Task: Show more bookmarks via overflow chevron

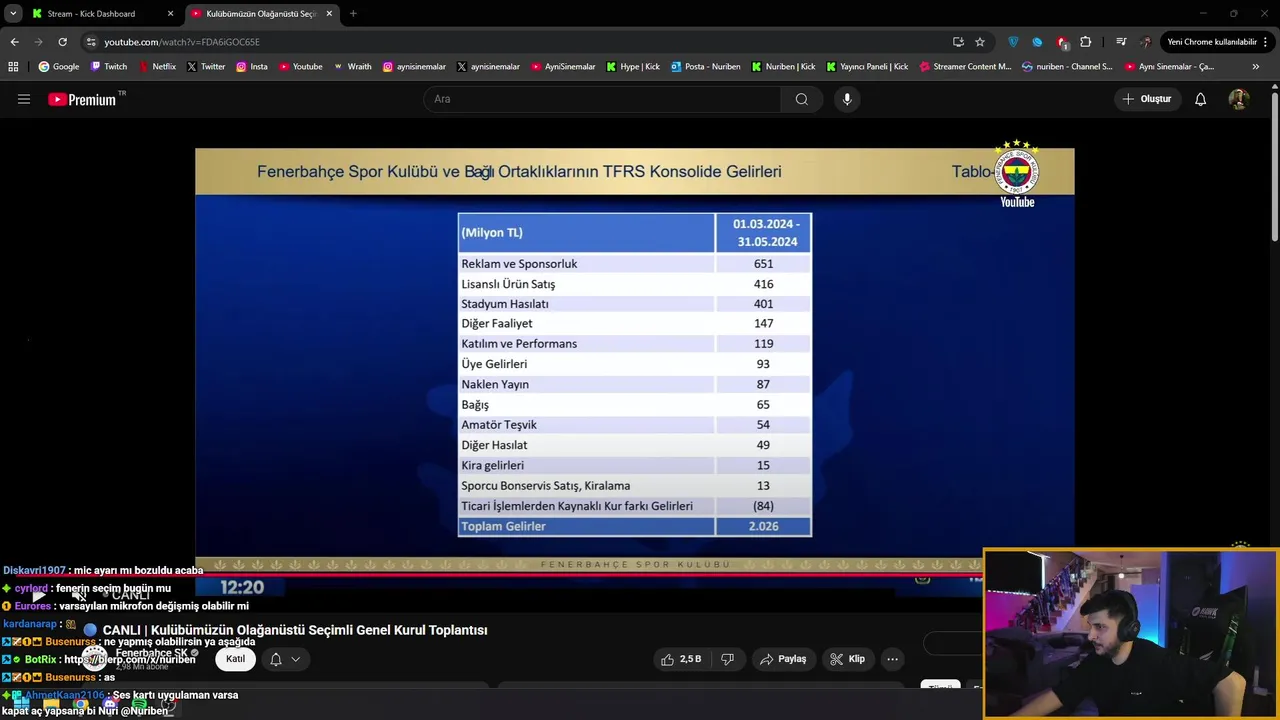Action: [x=1256, y=67]
